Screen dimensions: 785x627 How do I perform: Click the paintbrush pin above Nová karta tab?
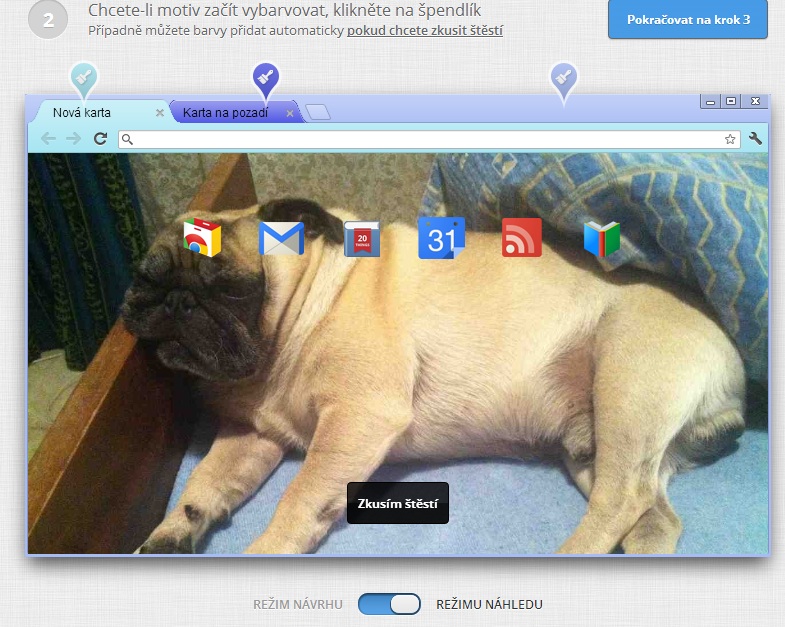tap(84, 79)
